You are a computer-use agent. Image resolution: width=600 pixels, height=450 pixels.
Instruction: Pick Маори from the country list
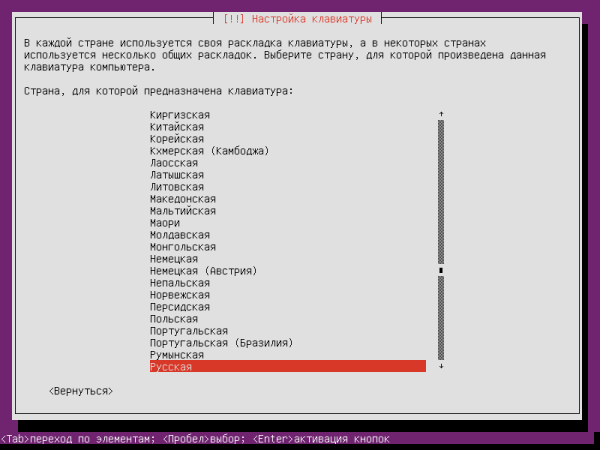[x=165, y=223]
